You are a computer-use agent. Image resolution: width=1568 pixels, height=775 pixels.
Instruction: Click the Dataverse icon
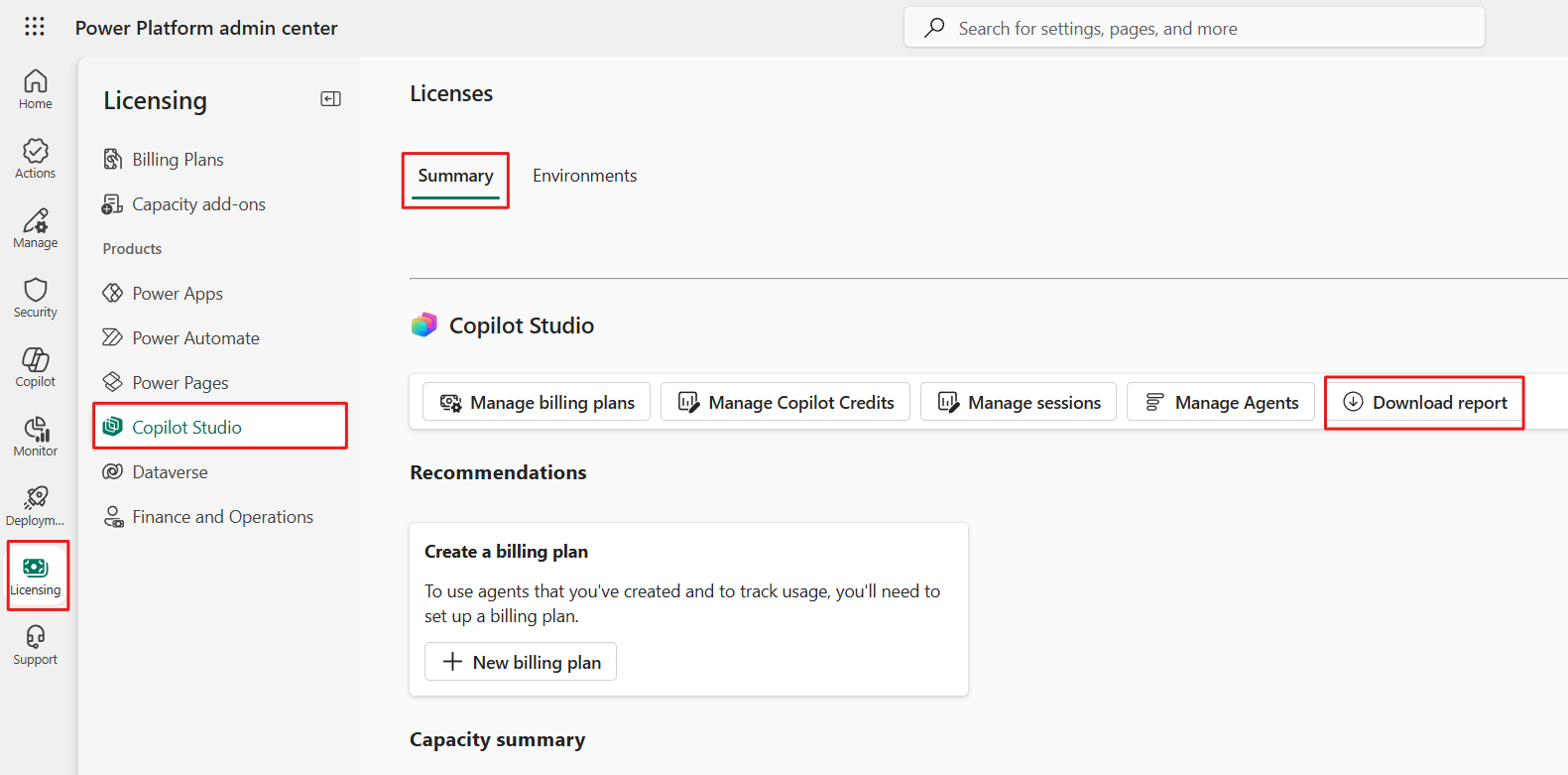113,472
